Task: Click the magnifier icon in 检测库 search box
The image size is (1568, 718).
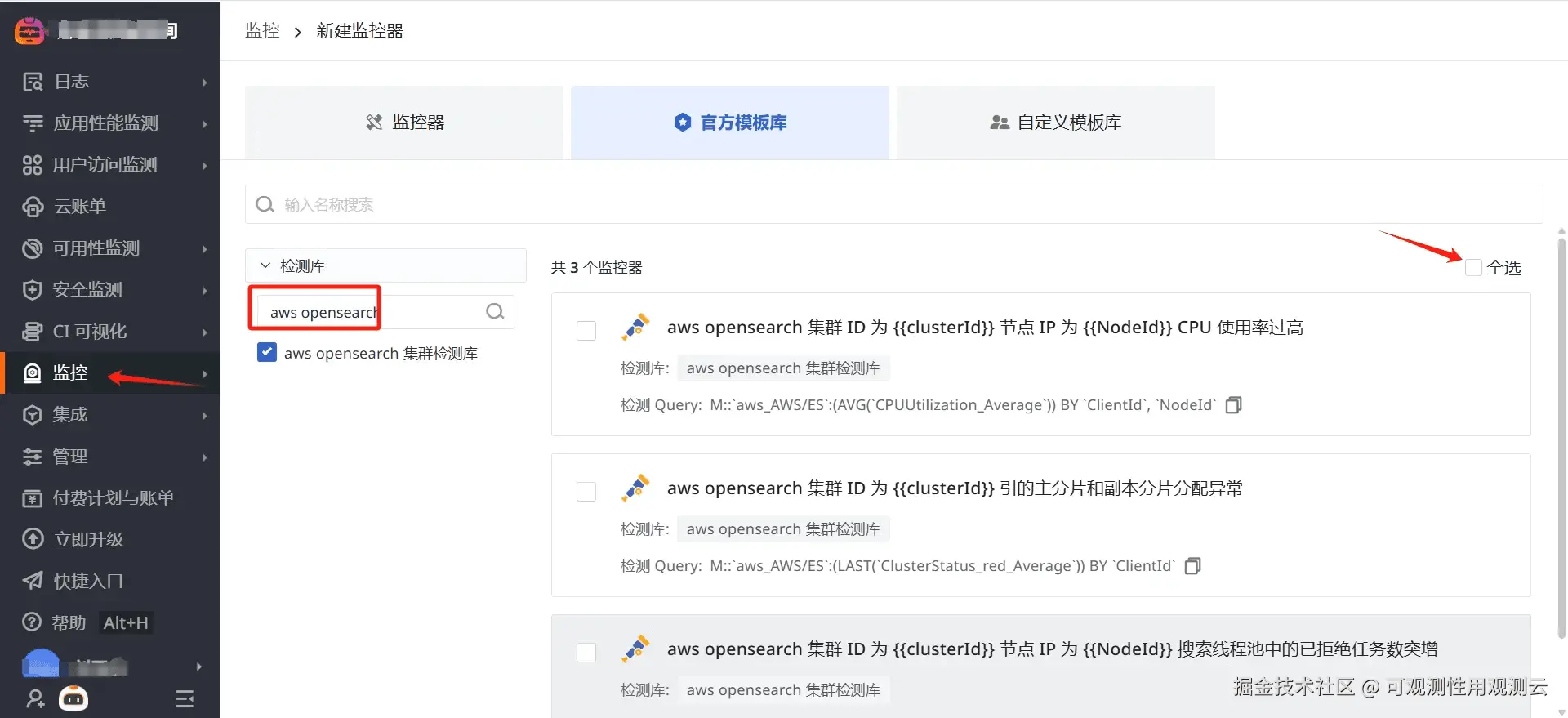Action: tap(495, 312)
